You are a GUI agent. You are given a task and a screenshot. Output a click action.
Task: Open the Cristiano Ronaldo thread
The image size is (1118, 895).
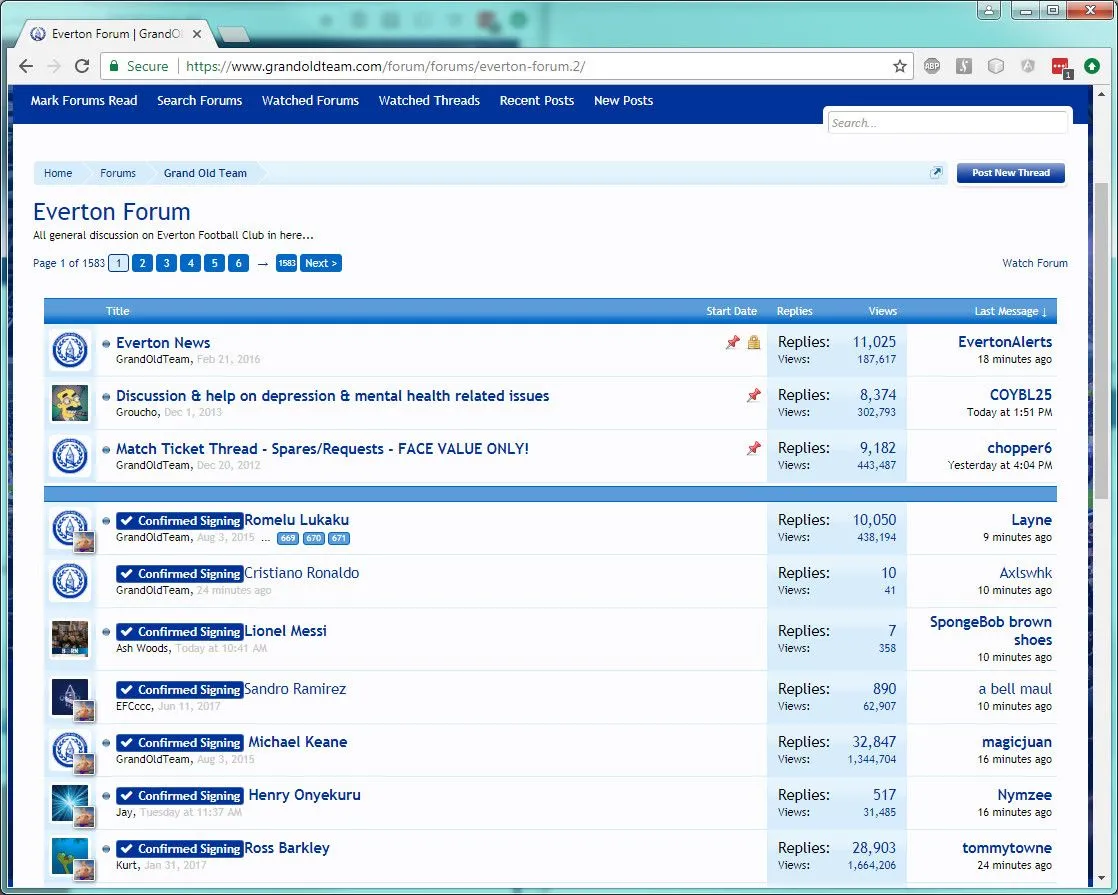pos(301,573)
